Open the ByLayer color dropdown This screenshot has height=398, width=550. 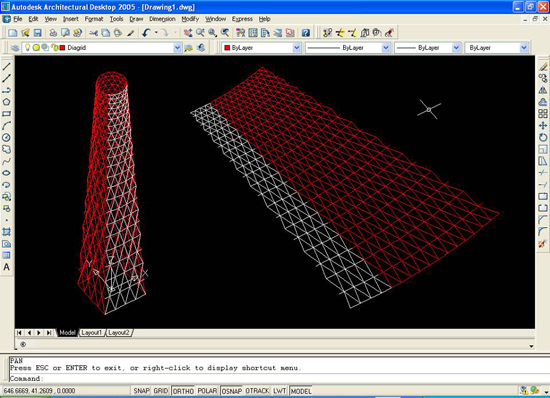[x=297, y=47]
